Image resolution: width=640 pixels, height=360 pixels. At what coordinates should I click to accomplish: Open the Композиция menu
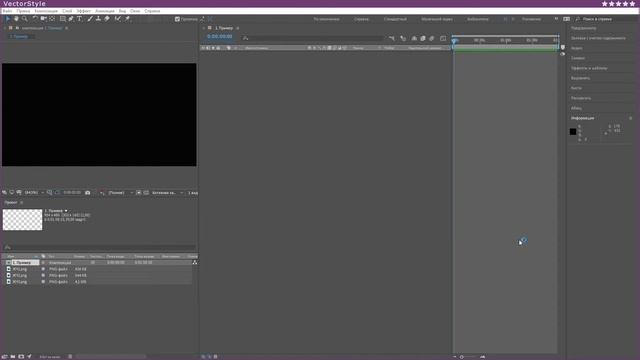(46, 11)
